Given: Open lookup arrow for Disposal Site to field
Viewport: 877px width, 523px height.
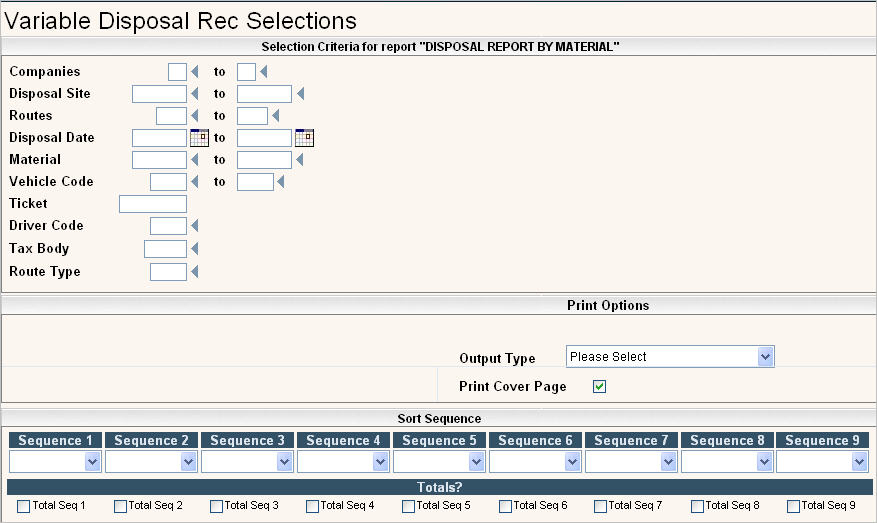Looking at the screenshot, I should [300, 93].
